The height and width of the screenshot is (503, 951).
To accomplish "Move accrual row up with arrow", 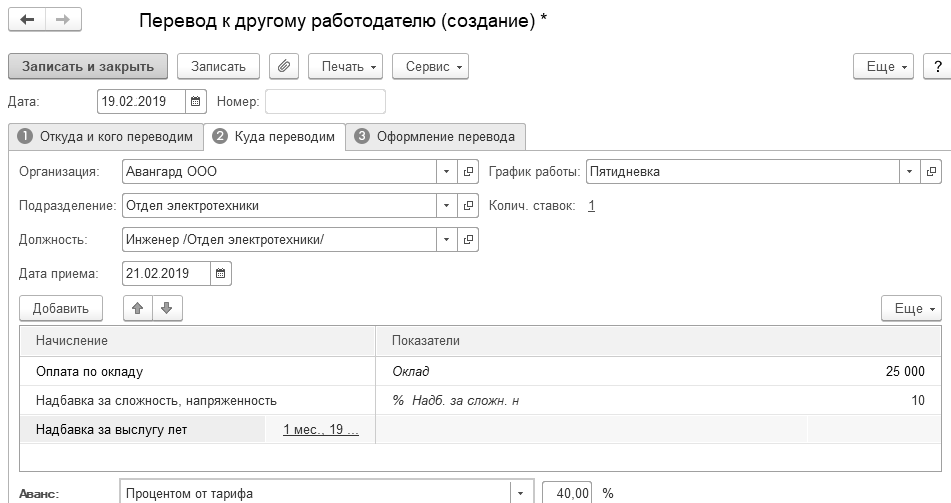I will (x=139, y=308).
